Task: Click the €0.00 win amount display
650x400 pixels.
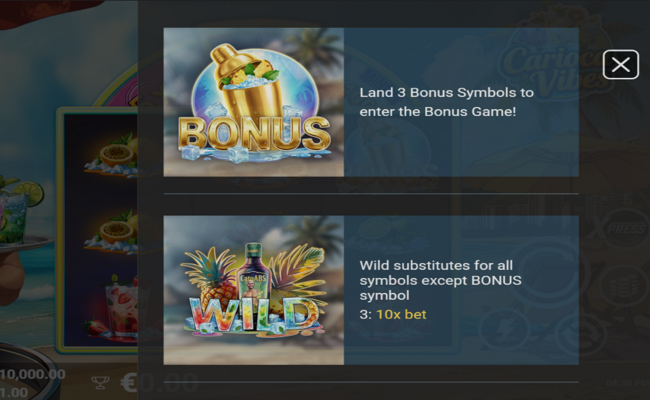Action: pos(159,383)
